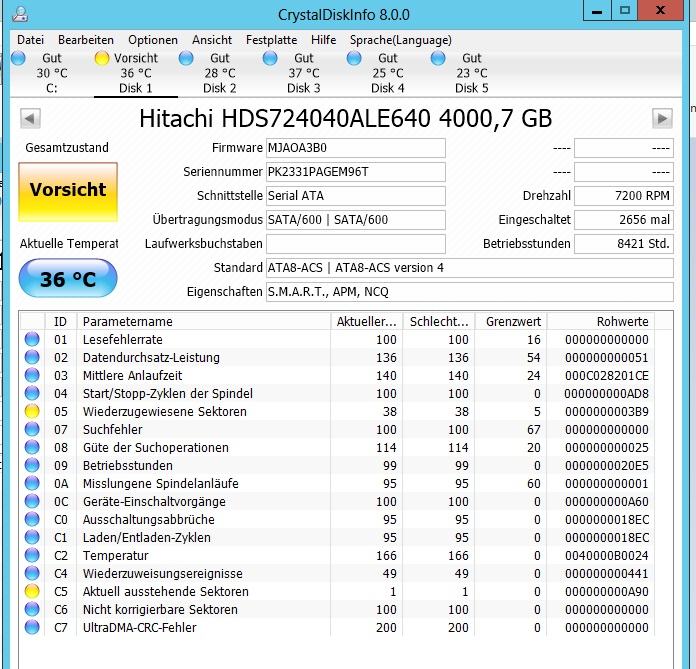Click the disk title Hitachi HDS724040ALE640

pyautogui.click(x=346, y=119)
